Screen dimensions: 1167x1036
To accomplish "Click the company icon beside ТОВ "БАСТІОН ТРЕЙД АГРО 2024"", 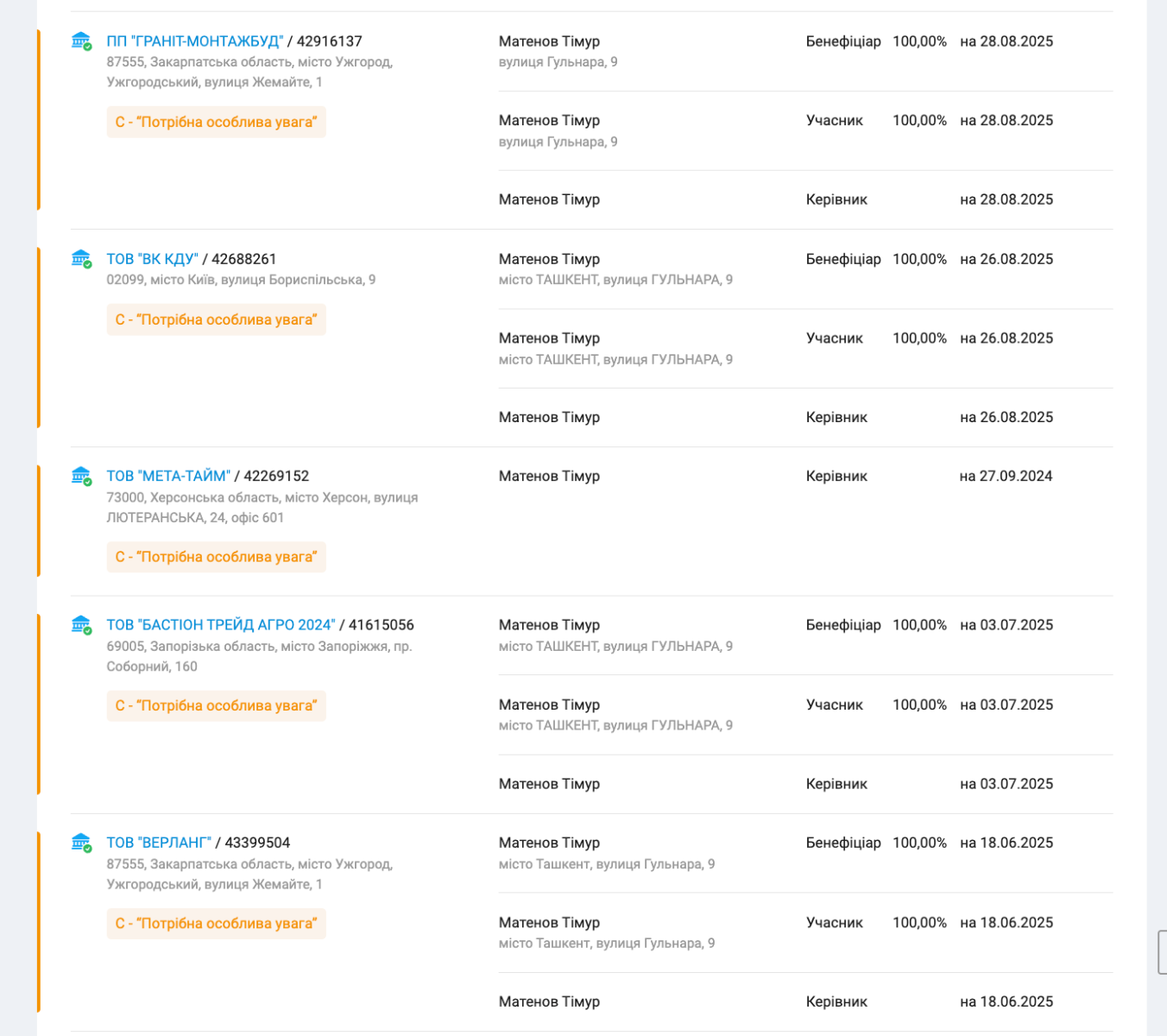I will [x=81, y=624].
